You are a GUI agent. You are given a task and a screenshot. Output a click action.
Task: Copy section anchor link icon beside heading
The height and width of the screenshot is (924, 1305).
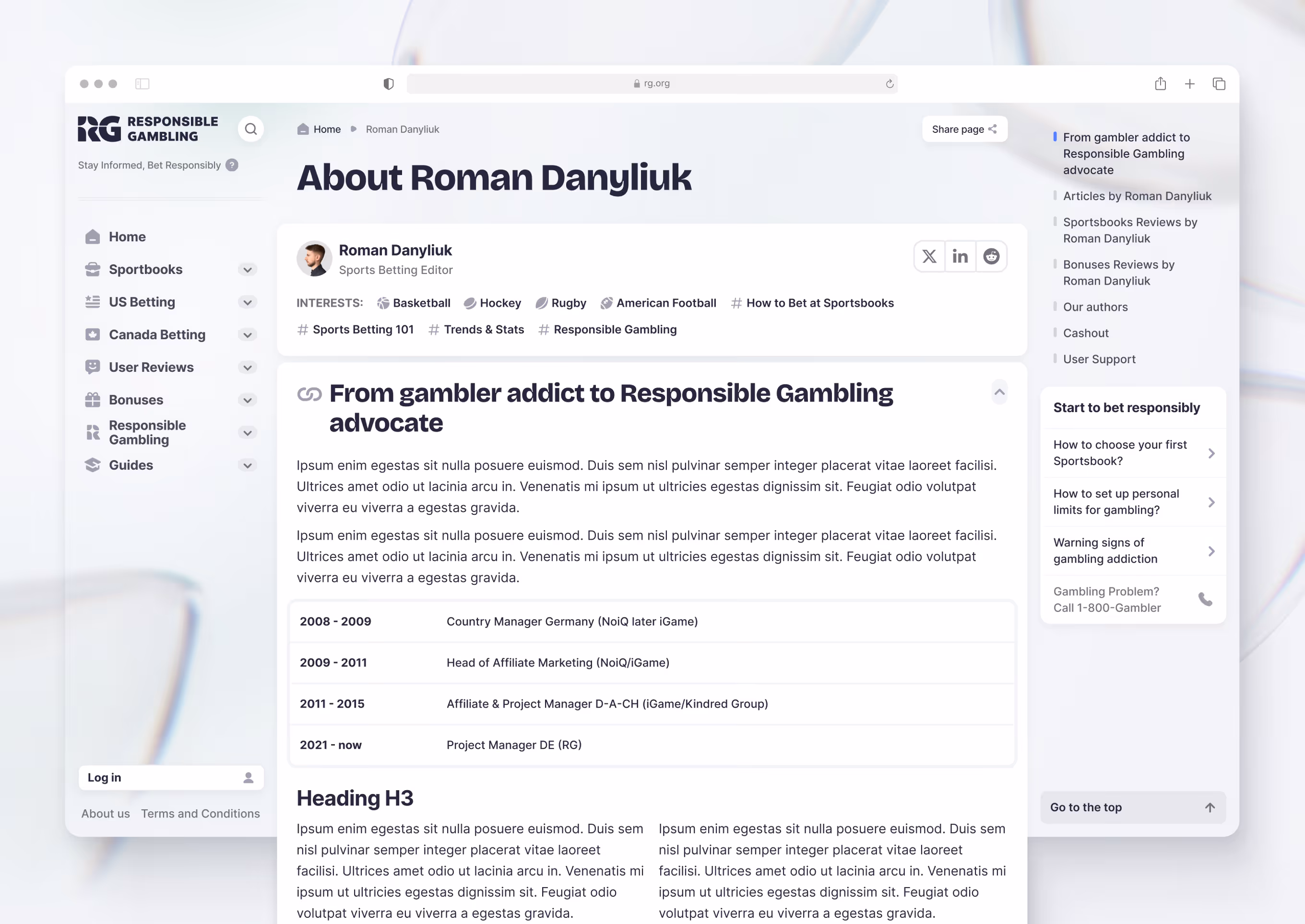(x=309, y=394)
